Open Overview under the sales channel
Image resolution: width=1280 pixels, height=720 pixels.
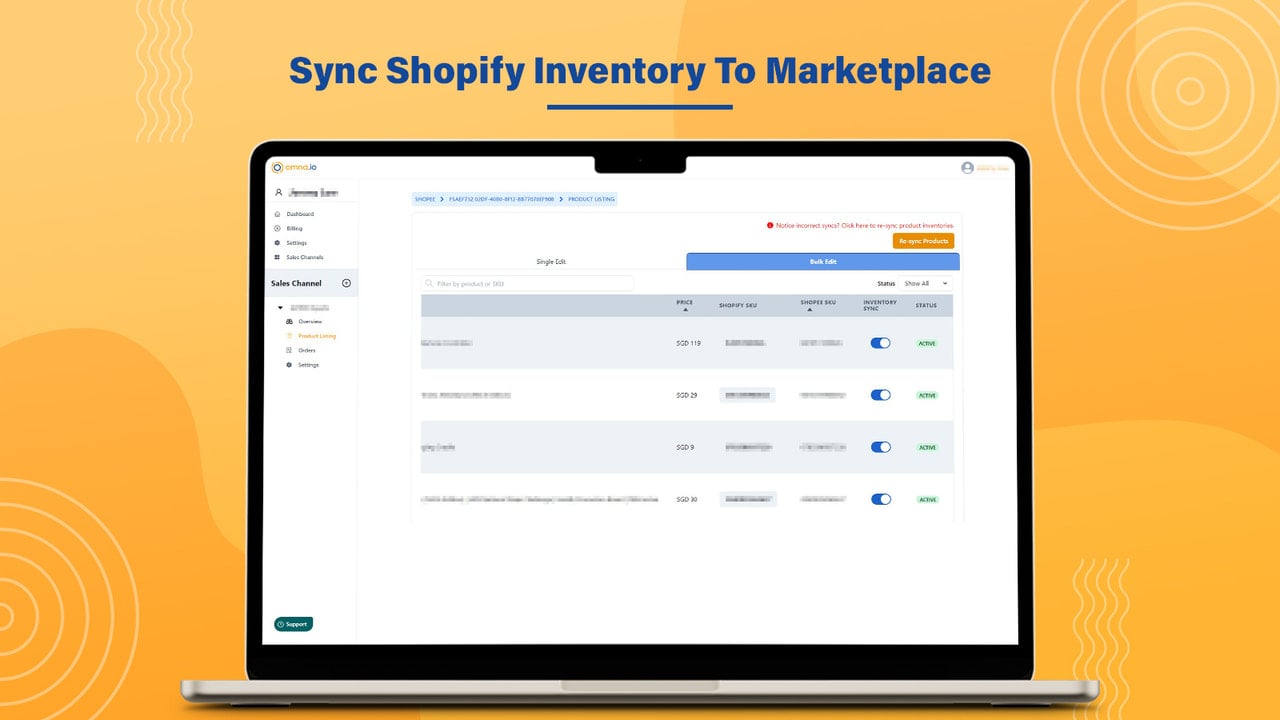coord(310,322)
